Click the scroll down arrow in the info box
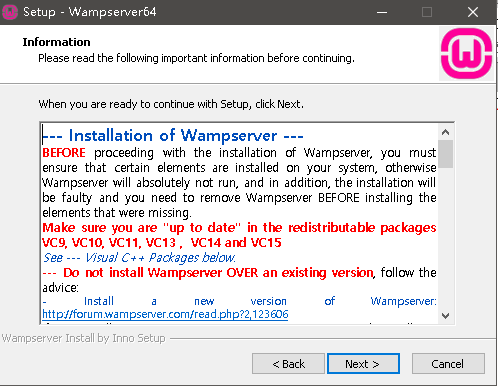498x386 pixels. coord(445,315)
